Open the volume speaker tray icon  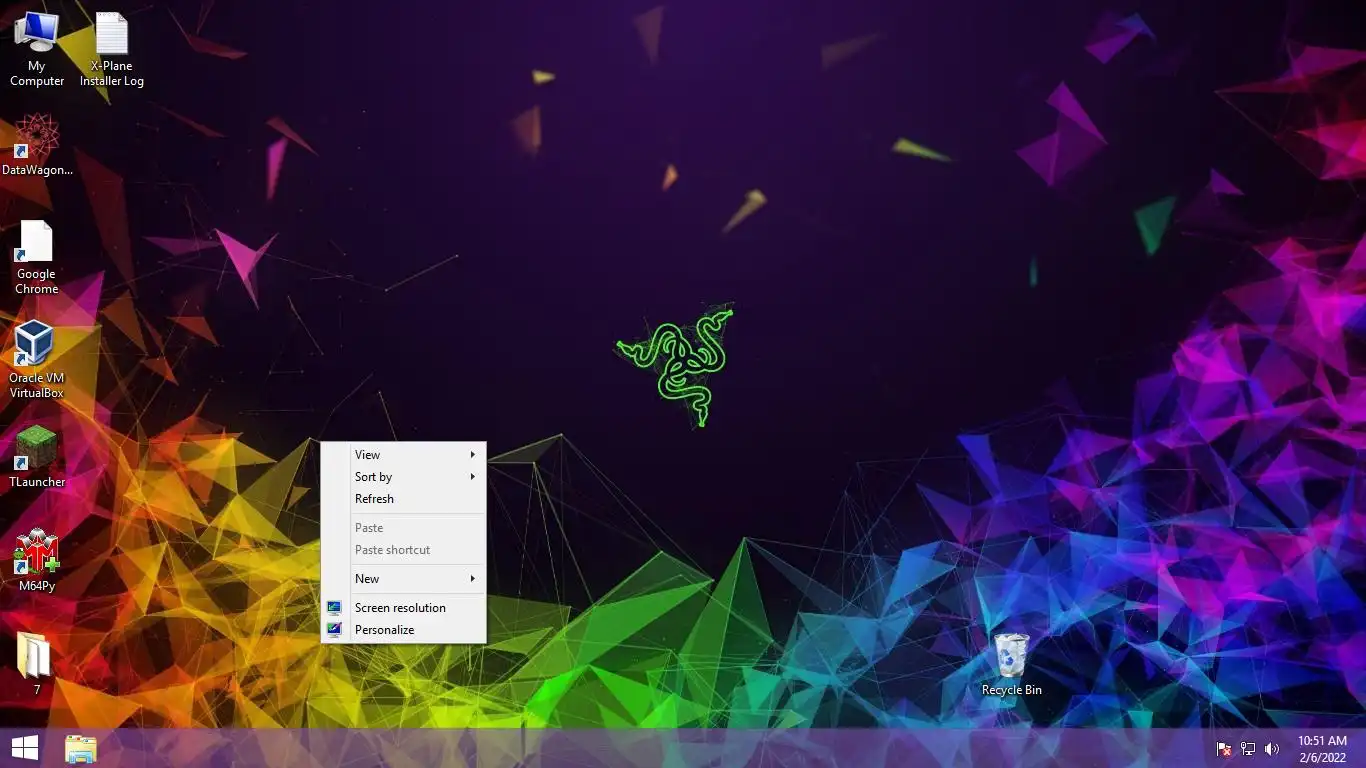(1272, 749)
